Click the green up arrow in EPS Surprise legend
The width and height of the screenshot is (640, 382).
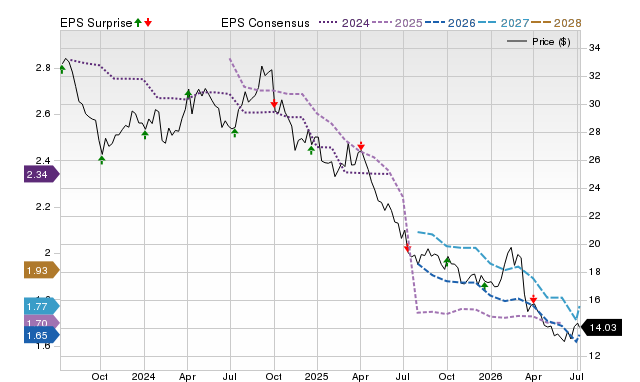click(x=138, y=23)
